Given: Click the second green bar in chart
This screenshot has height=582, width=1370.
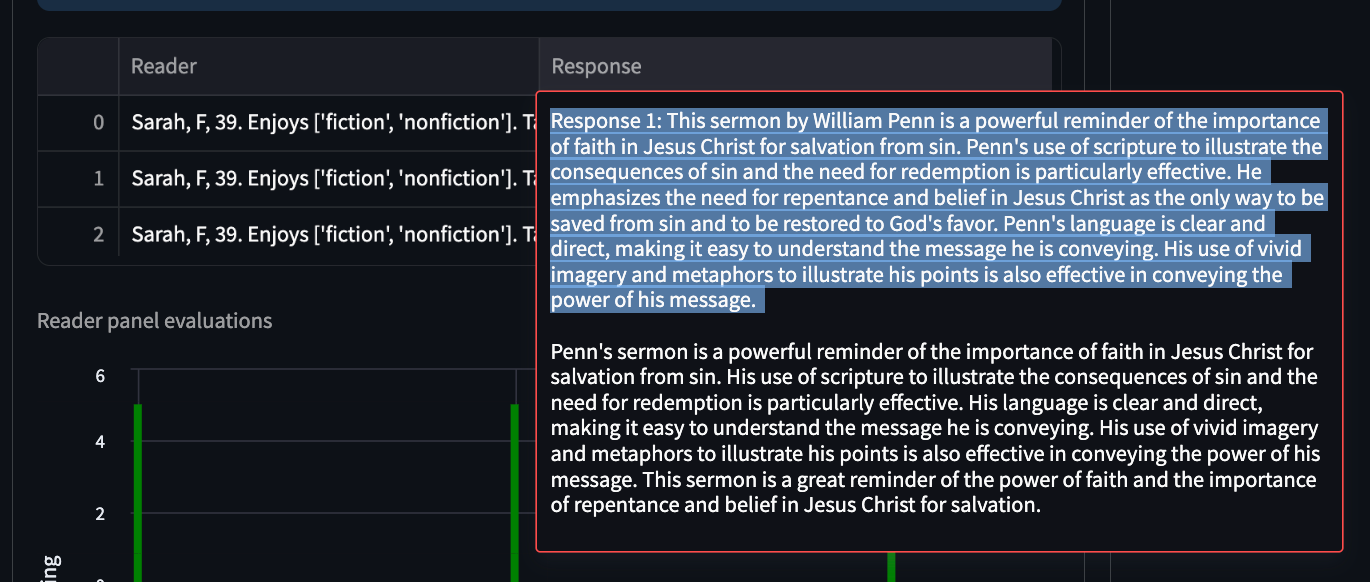Looking at the screenshot, I should tap(515, 492).
